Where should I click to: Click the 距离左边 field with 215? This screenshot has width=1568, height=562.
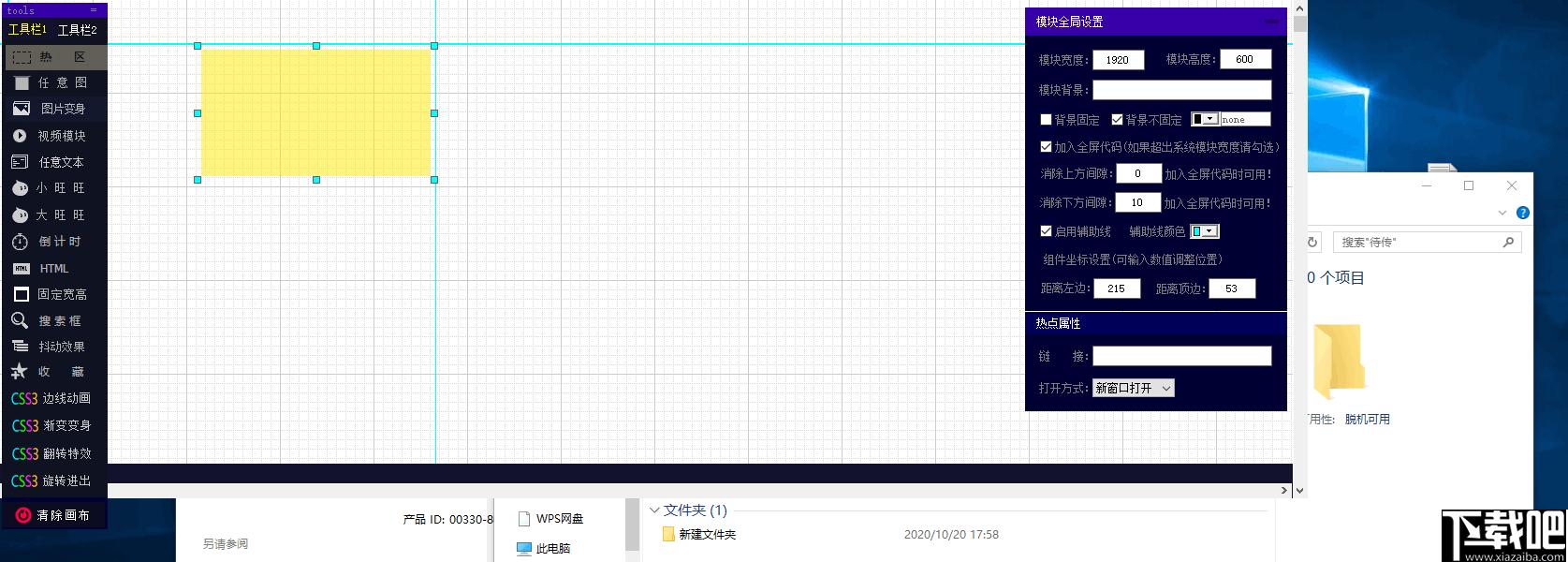[1117, 288]
